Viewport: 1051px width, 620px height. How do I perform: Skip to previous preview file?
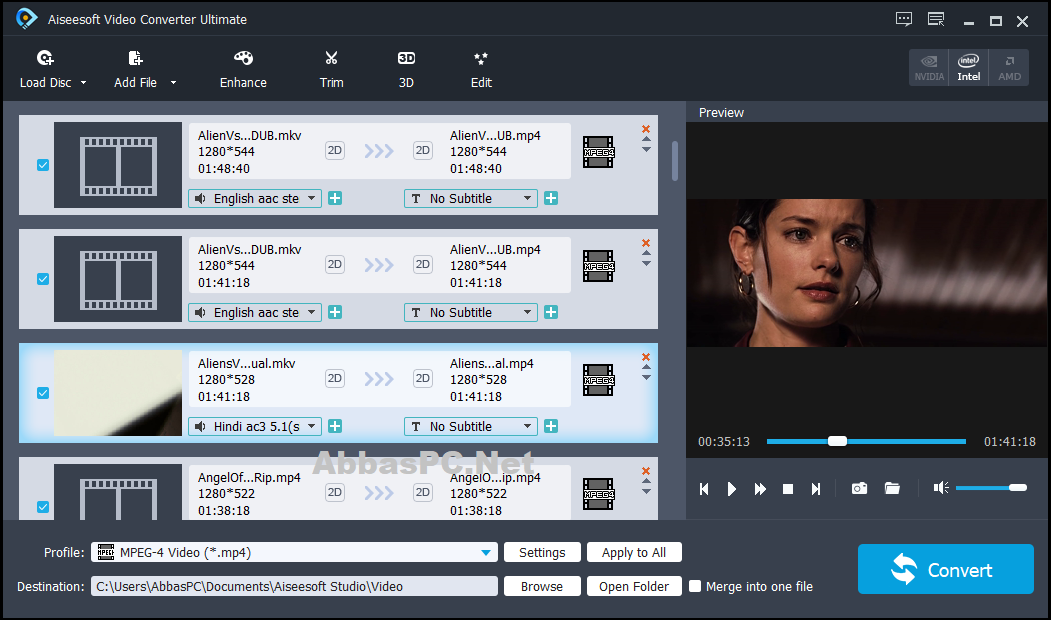704,489
